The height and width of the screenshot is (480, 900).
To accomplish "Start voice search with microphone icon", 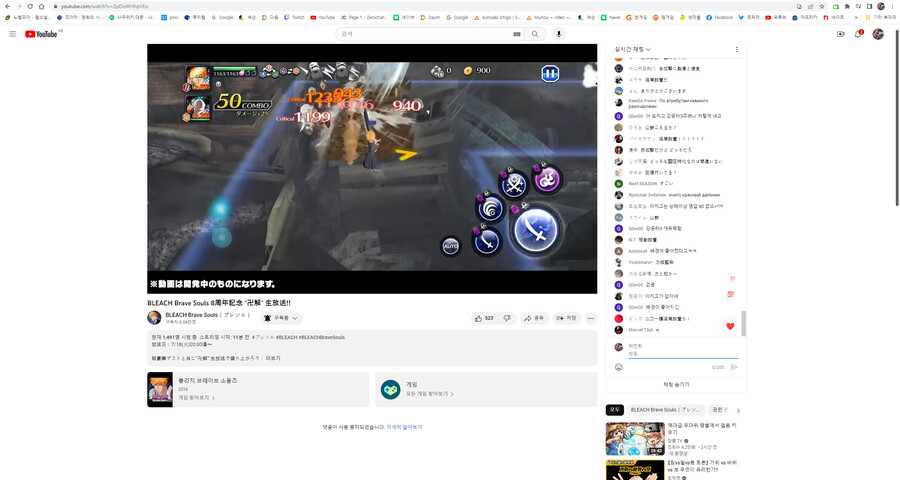I will click(558, 34).
